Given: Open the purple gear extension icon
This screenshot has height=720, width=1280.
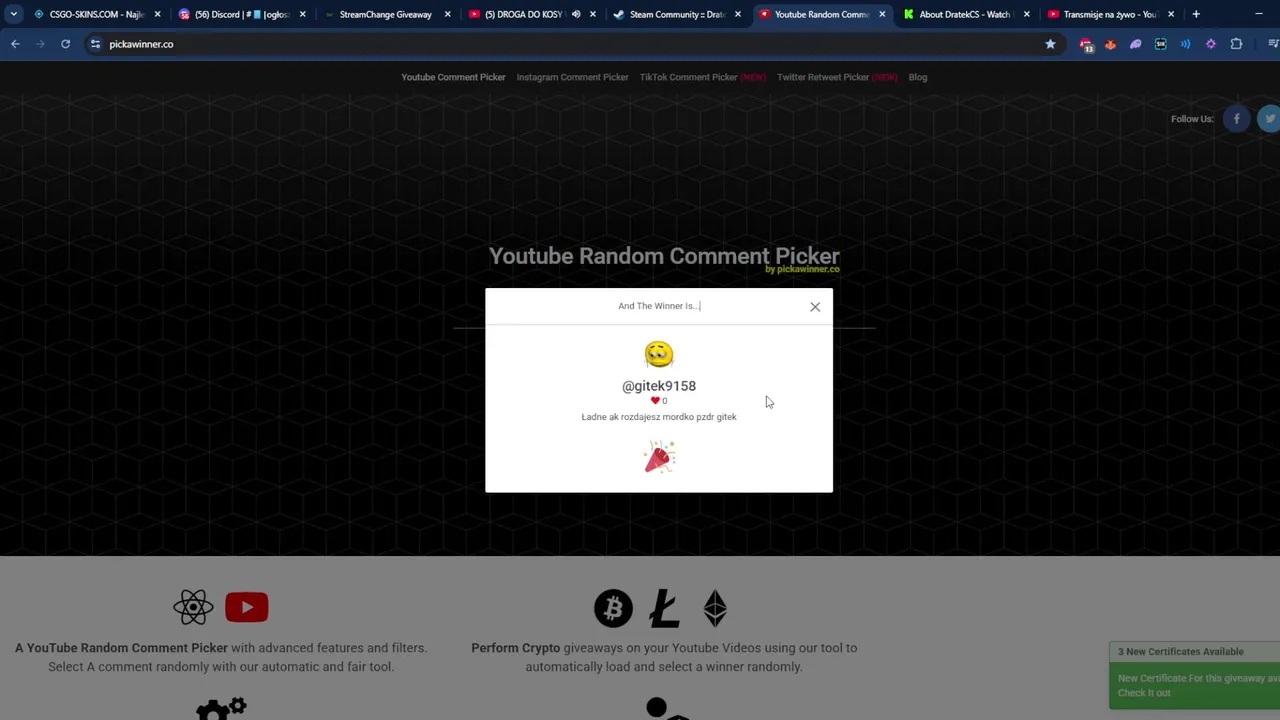Looking at the screenshot, I should click(1211, 44).
